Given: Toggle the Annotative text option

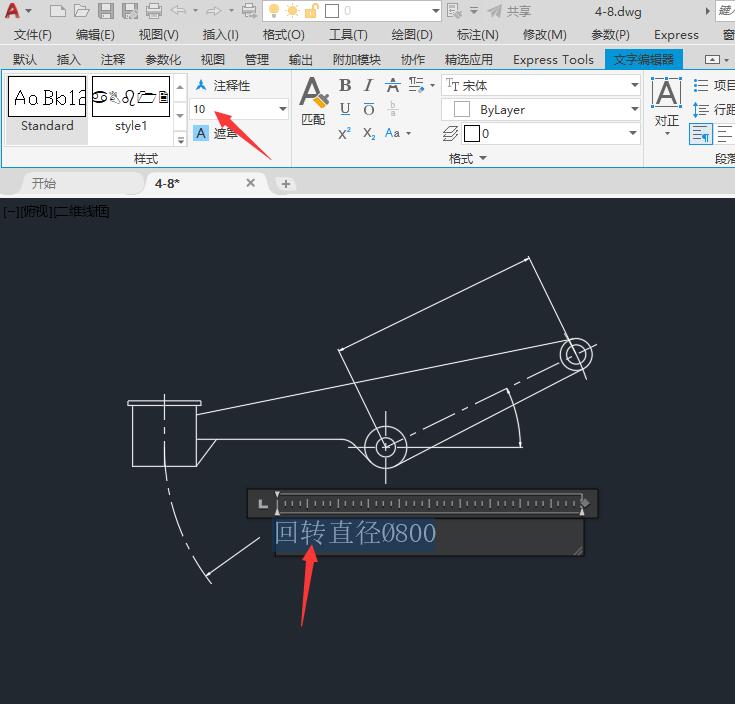Looking at the screenshot, I should (223, 85).
